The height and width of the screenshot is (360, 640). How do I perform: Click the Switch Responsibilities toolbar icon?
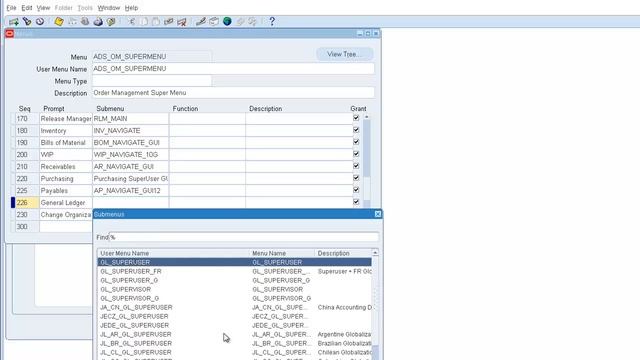point(85,22)
